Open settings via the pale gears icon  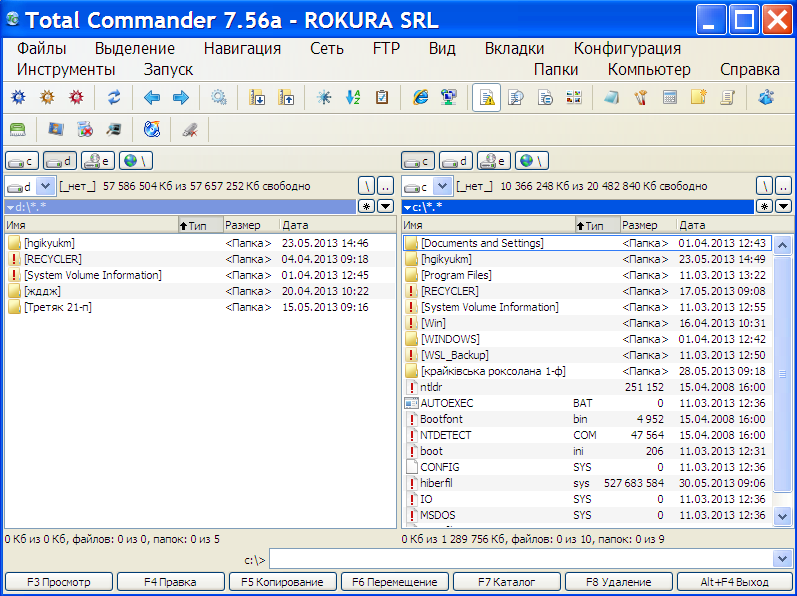219,97
